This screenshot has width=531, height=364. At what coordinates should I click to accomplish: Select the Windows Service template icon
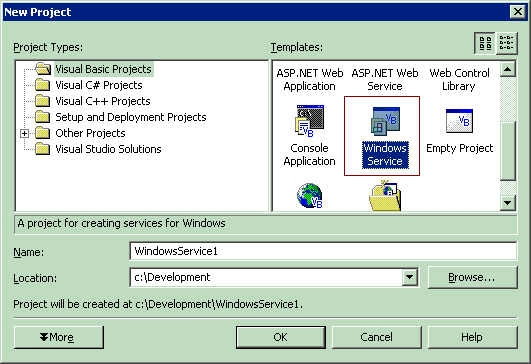coord(385,121)
